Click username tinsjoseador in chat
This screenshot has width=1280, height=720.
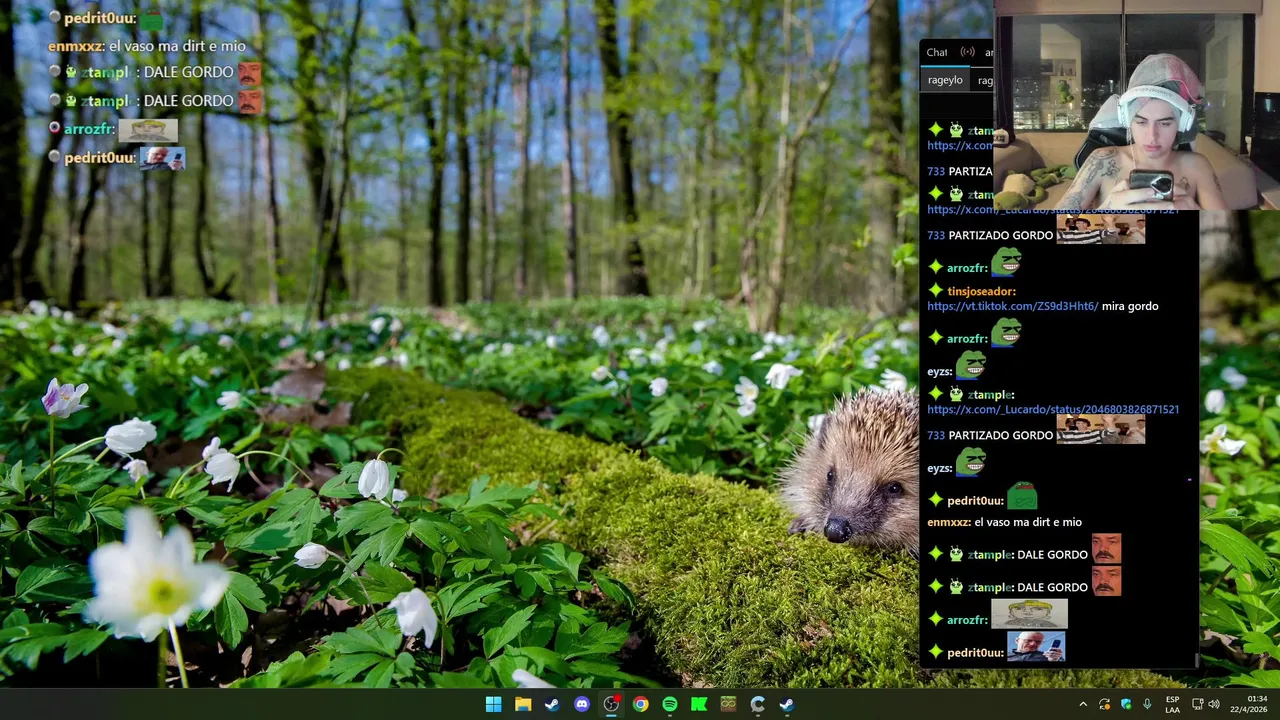[981, 291]
